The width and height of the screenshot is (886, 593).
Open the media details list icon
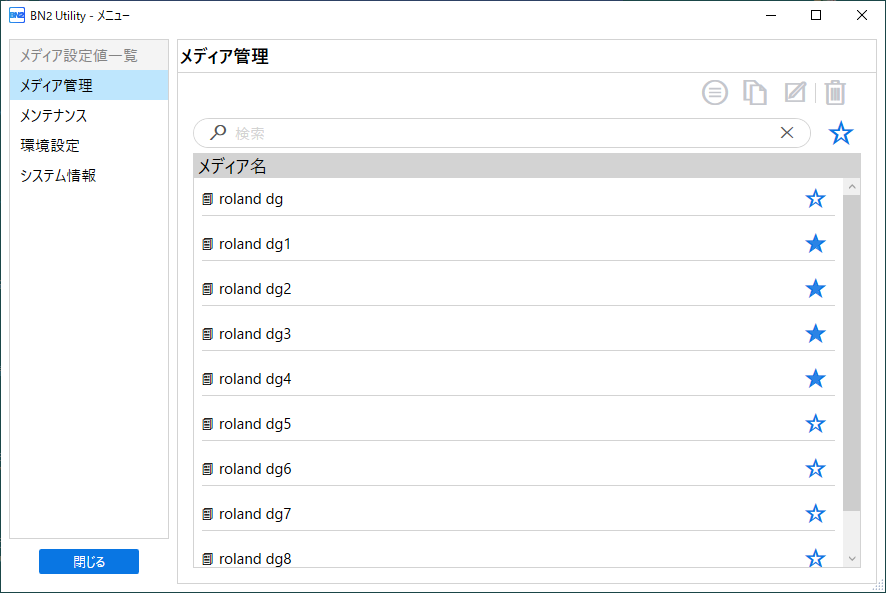tap(715, 93)
